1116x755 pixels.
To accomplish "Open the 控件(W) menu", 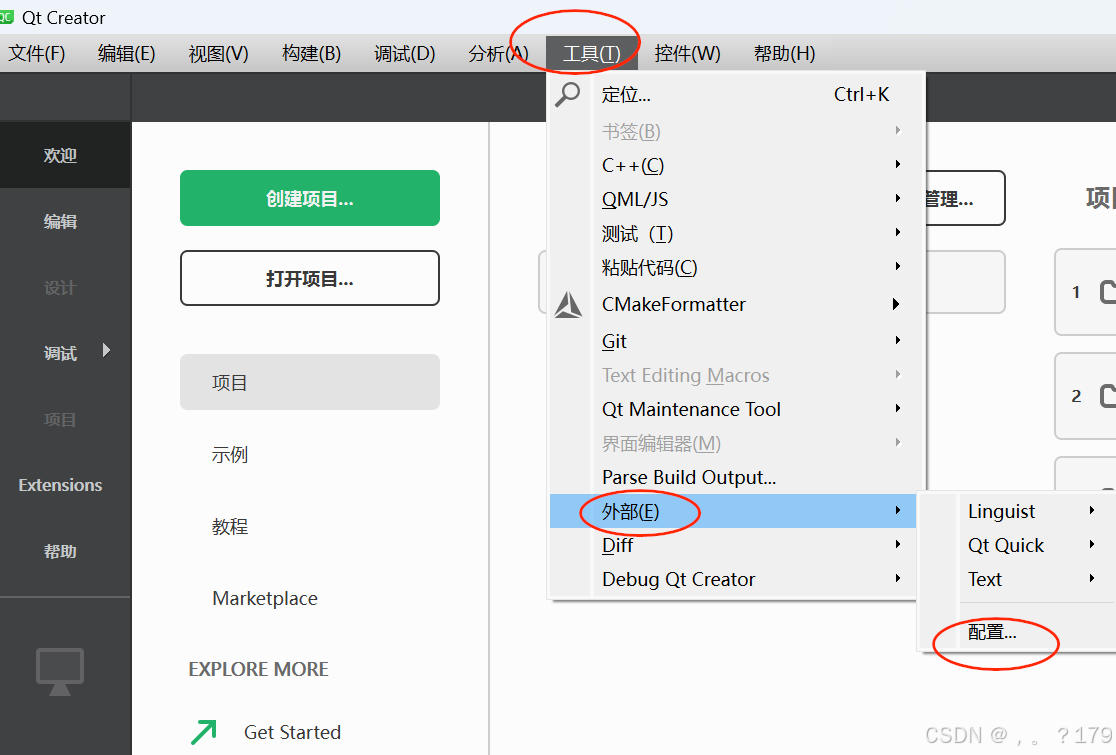I will pos(687,53).
